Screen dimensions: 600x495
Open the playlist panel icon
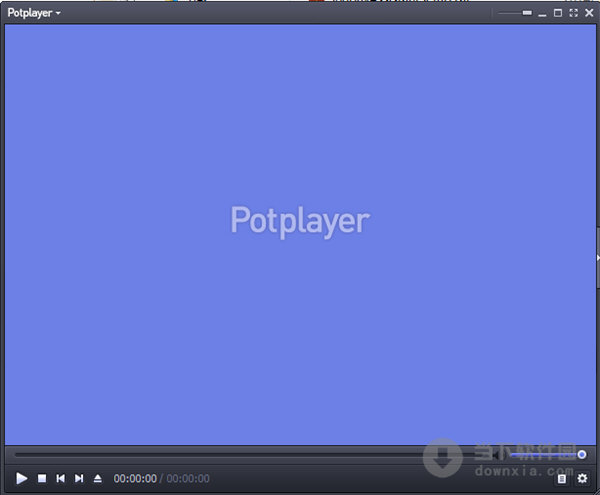pos(561,479)
